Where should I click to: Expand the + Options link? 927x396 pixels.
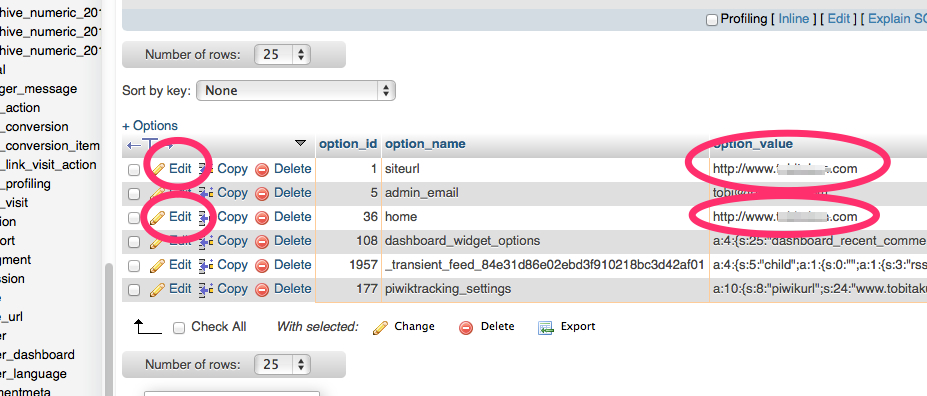pos(150,126)
